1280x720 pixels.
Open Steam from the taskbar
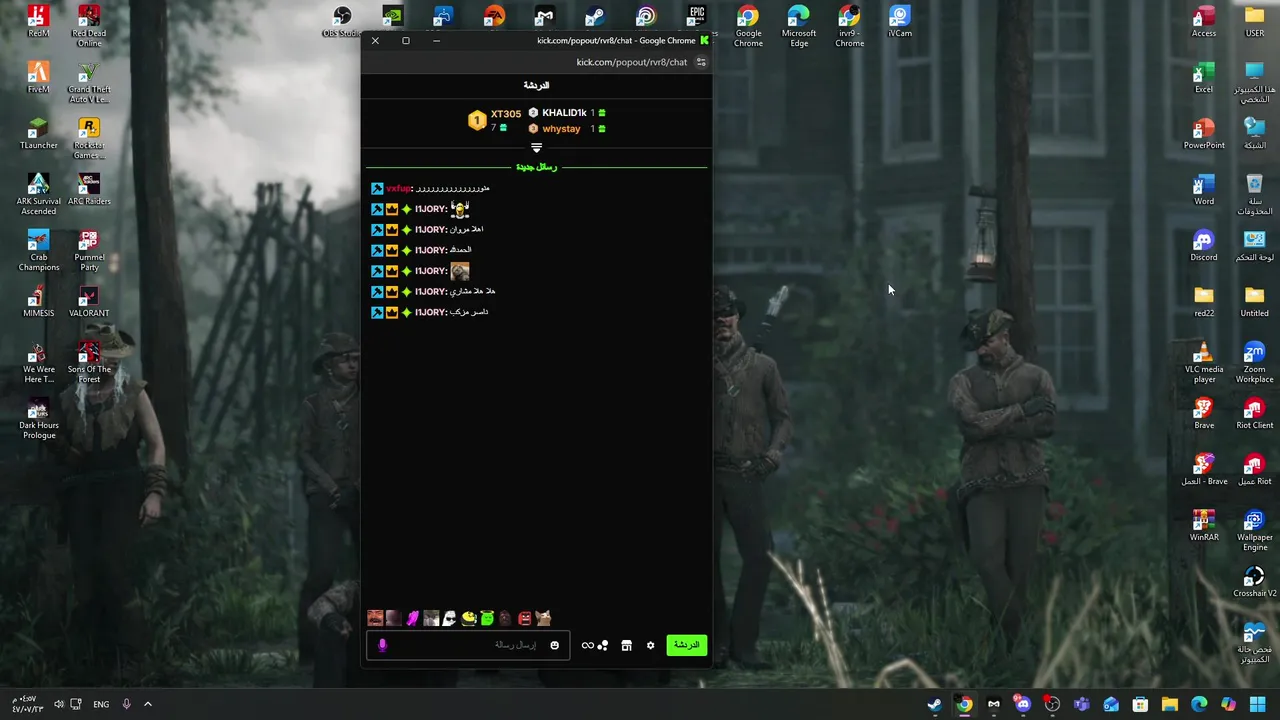934,705
